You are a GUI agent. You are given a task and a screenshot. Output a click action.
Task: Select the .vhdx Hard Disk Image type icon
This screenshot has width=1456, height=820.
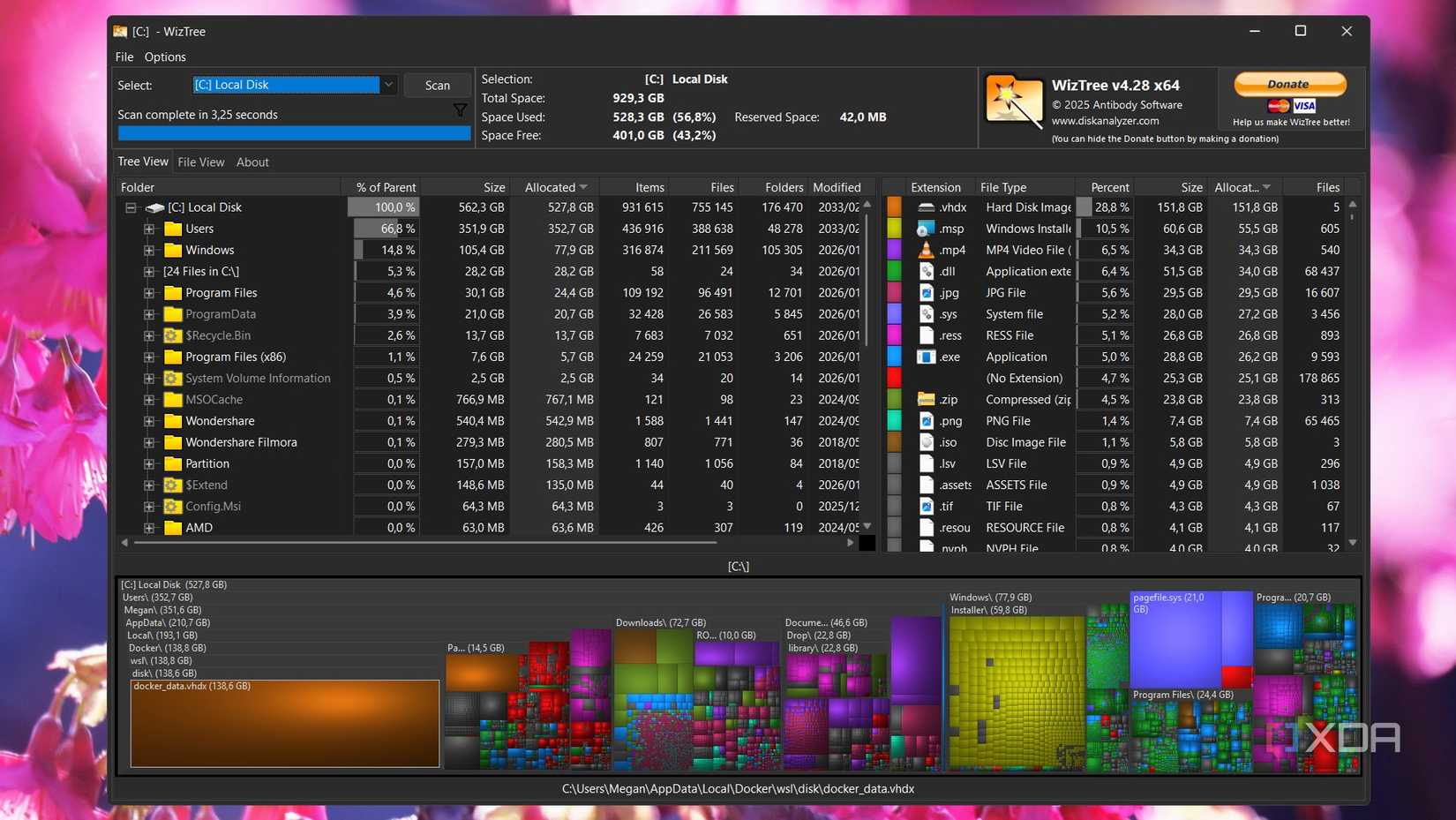pos(926,207)
